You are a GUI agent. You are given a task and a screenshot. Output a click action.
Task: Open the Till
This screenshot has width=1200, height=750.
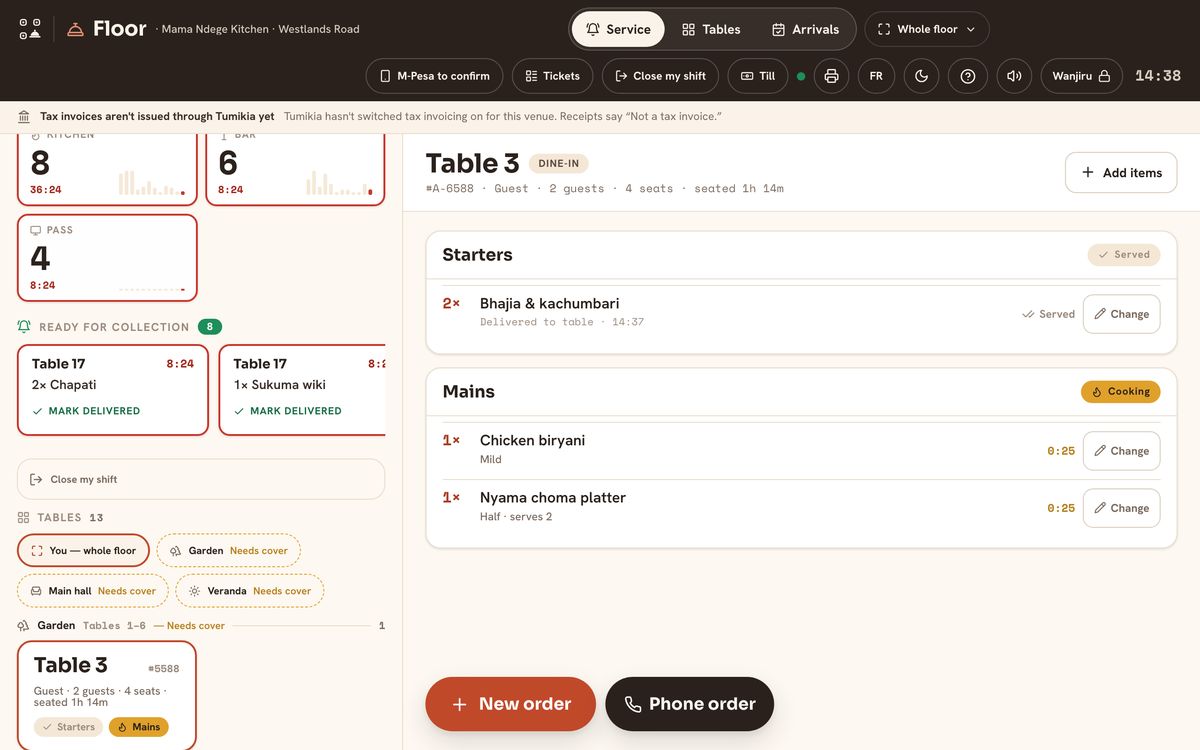[x=758, y=76]
